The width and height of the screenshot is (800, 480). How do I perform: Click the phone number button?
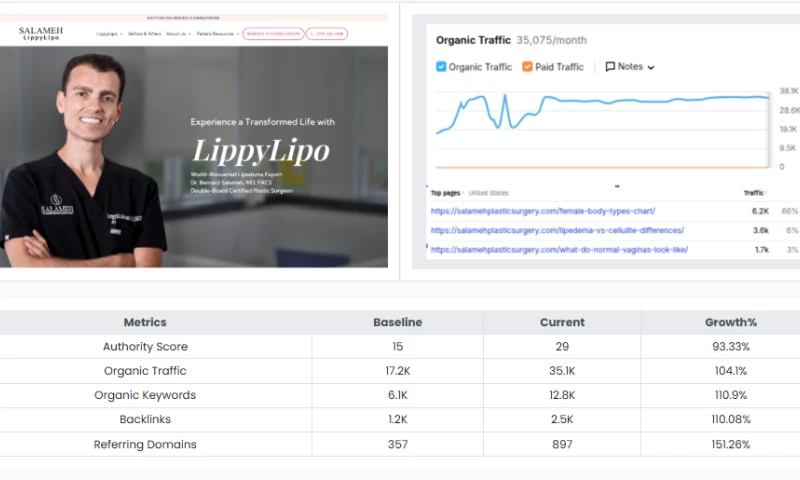pos(327,34)
